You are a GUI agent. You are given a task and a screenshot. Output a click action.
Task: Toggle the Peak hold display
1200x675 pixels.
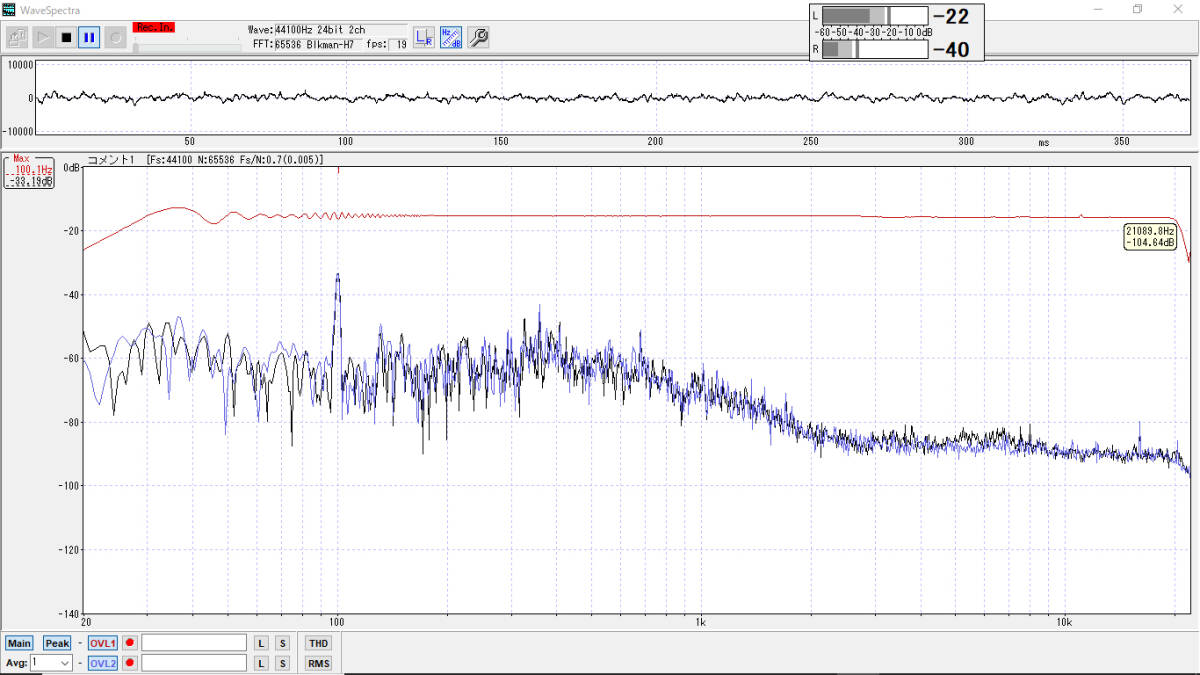point(57,643)
